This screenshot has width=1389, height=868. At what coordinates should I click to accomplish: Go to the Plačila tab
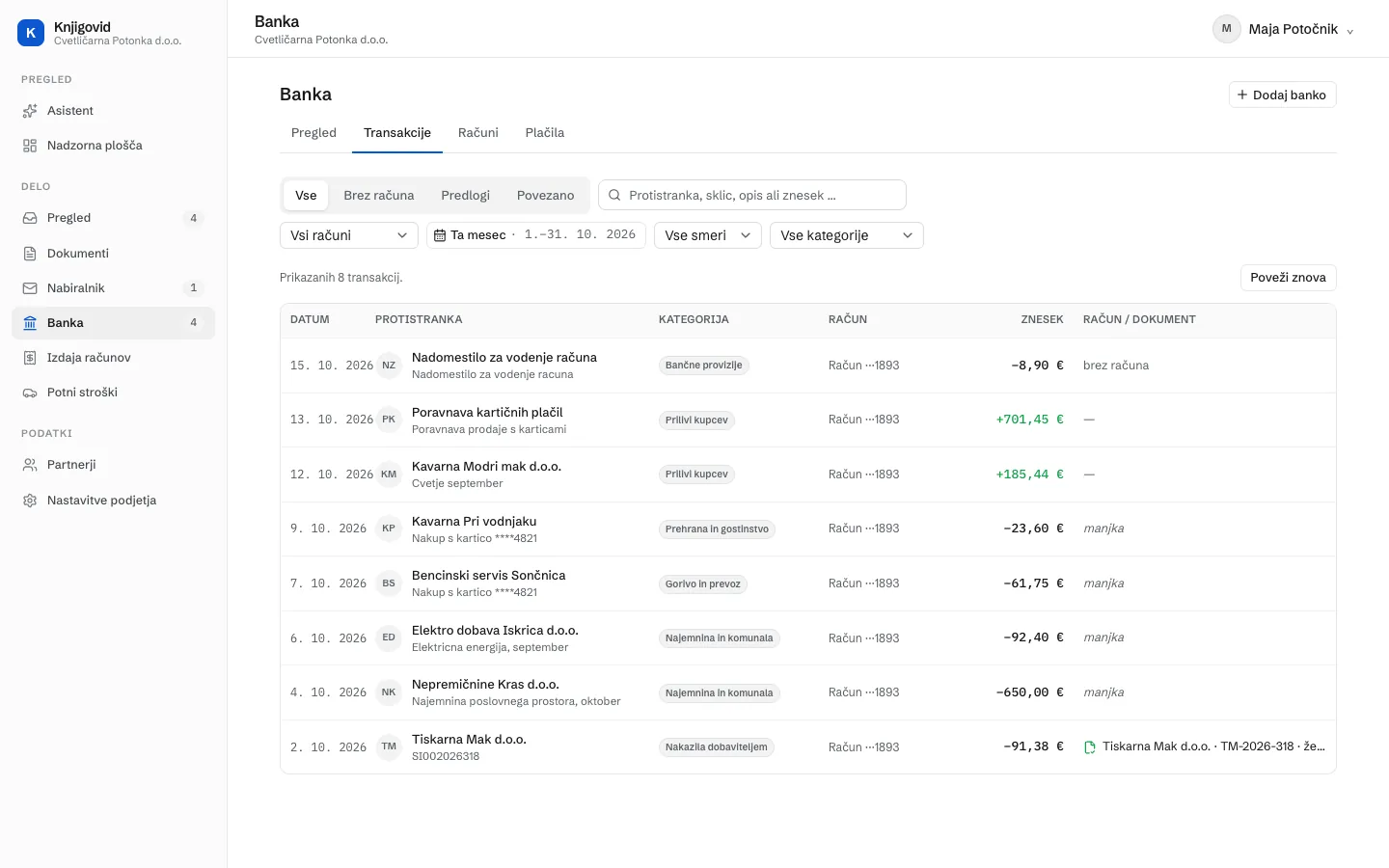pos(545,133)
